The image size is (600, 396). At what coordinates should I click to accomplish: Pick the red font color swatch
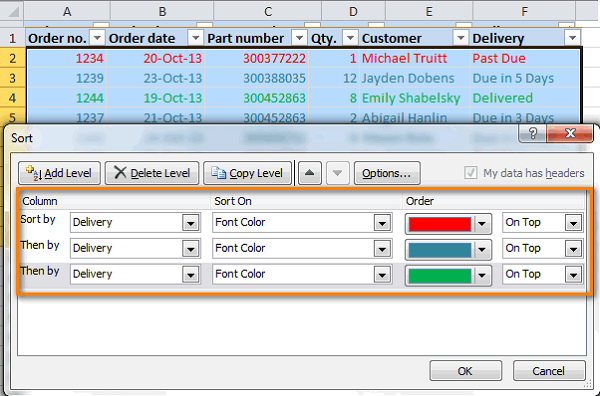(440, 224)
